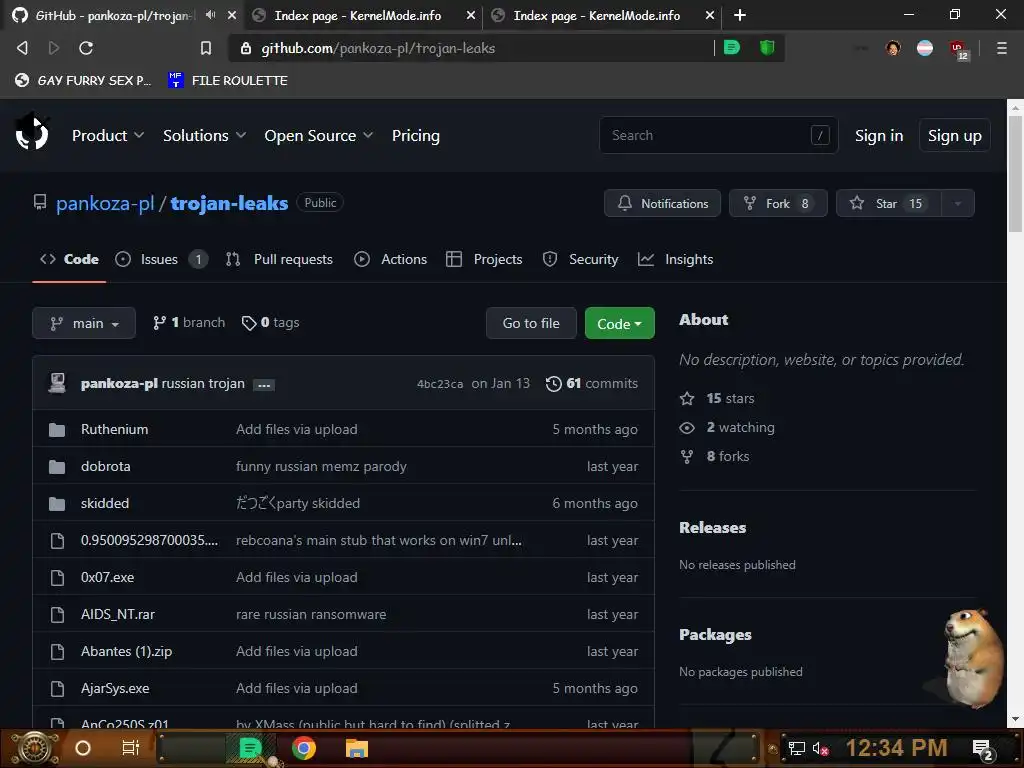Click the striped flag extension icon

925,48
